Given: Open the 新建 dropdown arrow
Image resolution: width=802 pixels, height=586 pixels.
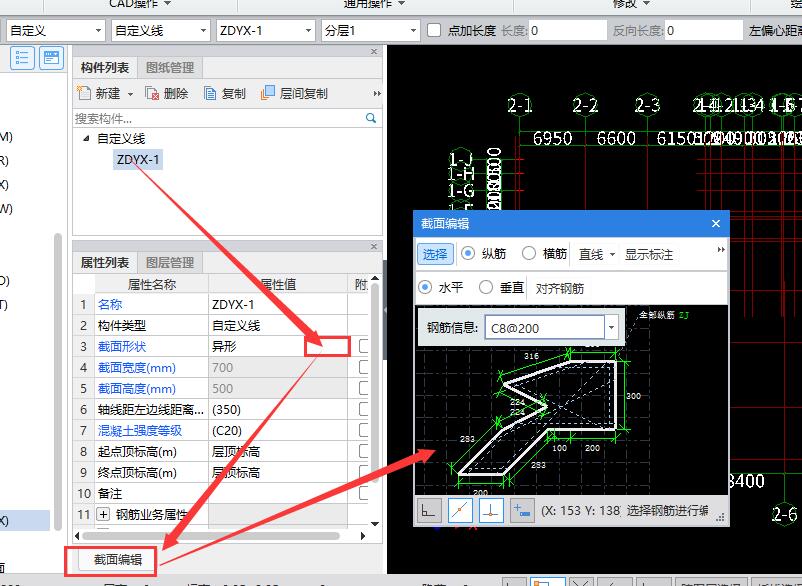Looking at the screenshot, I should pyautogui.click(x=130, y=94).
